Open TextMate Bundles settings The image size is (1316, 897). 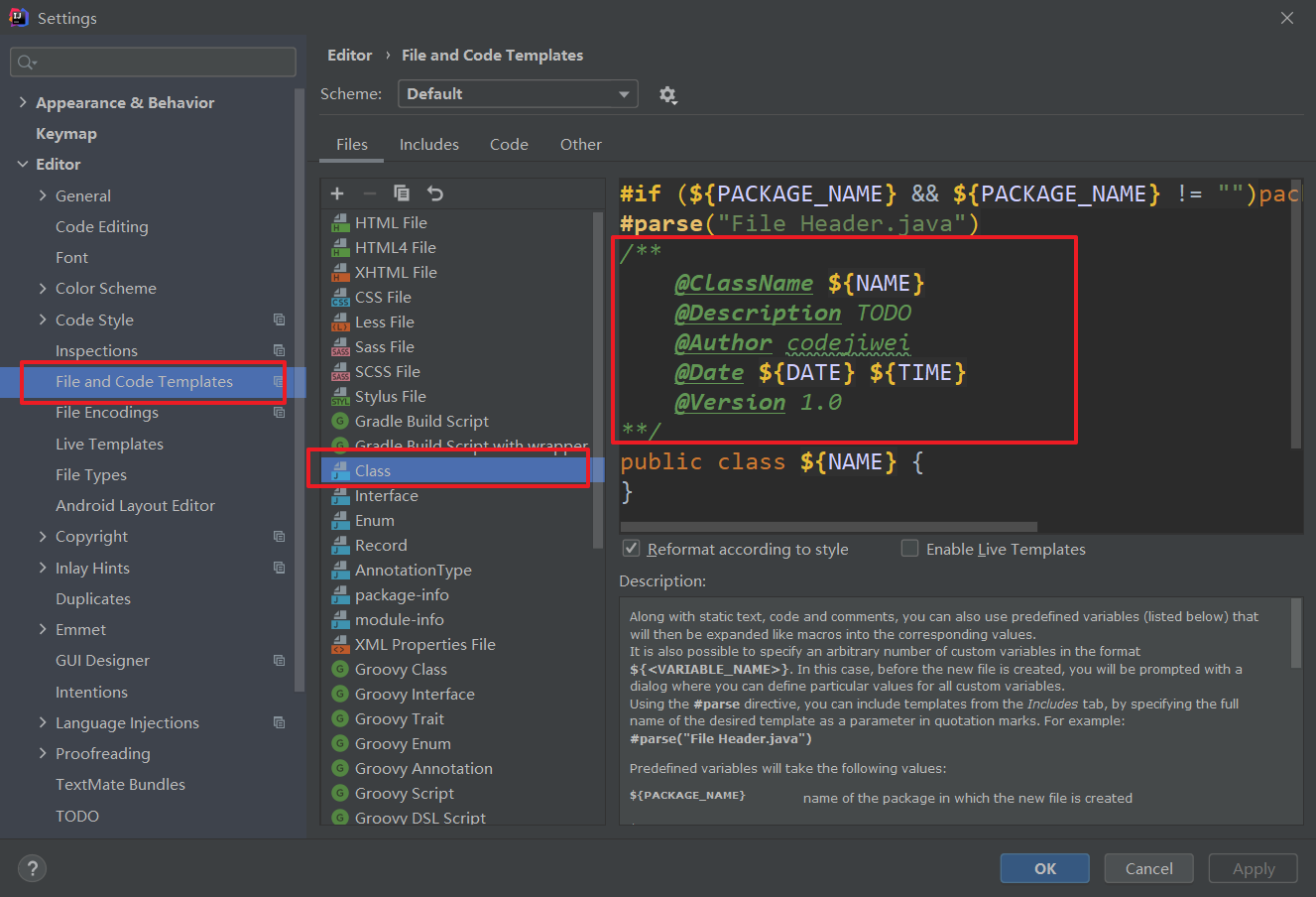(120, 784)
